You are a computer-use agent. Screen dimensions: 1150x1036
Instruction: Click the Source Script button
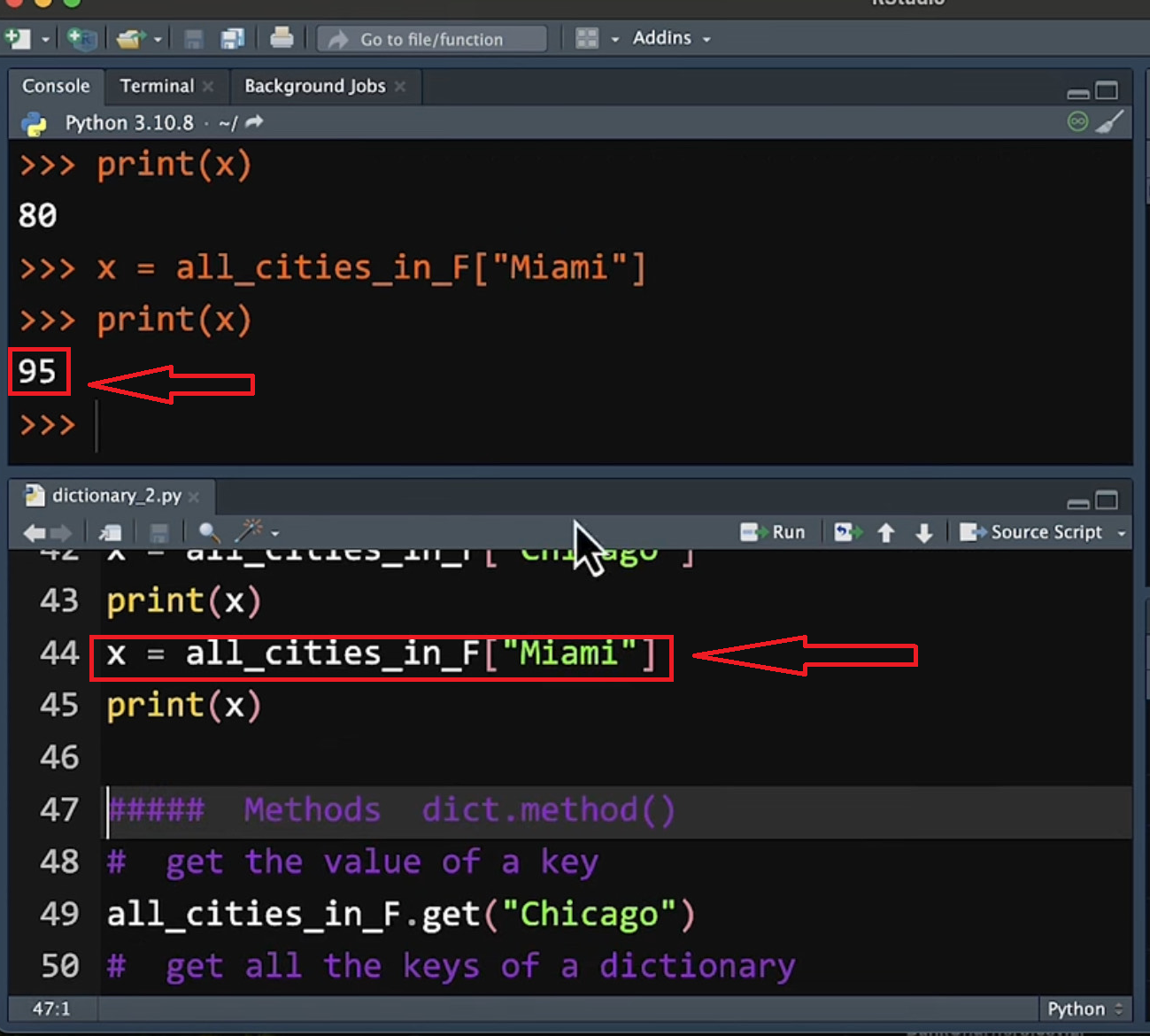click(1032, 532)
